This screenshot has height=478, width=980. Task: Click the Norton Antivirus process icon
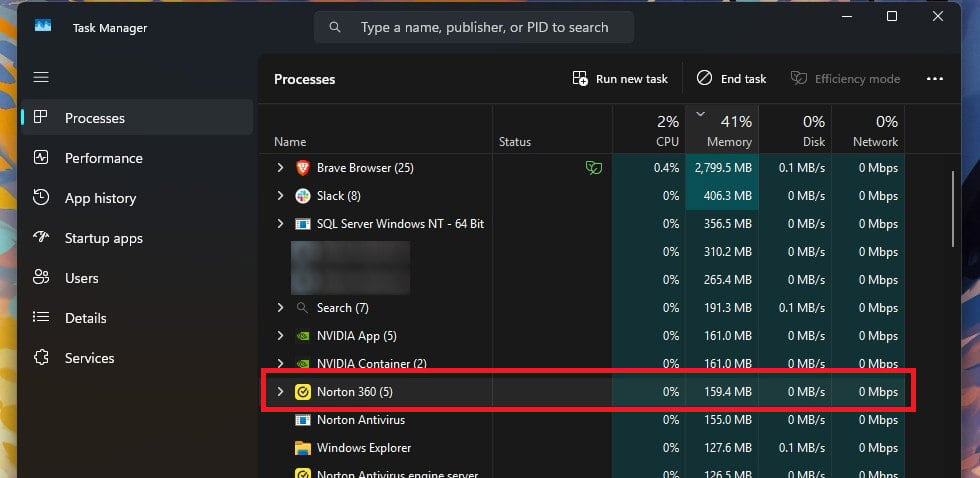pos(302,420)
